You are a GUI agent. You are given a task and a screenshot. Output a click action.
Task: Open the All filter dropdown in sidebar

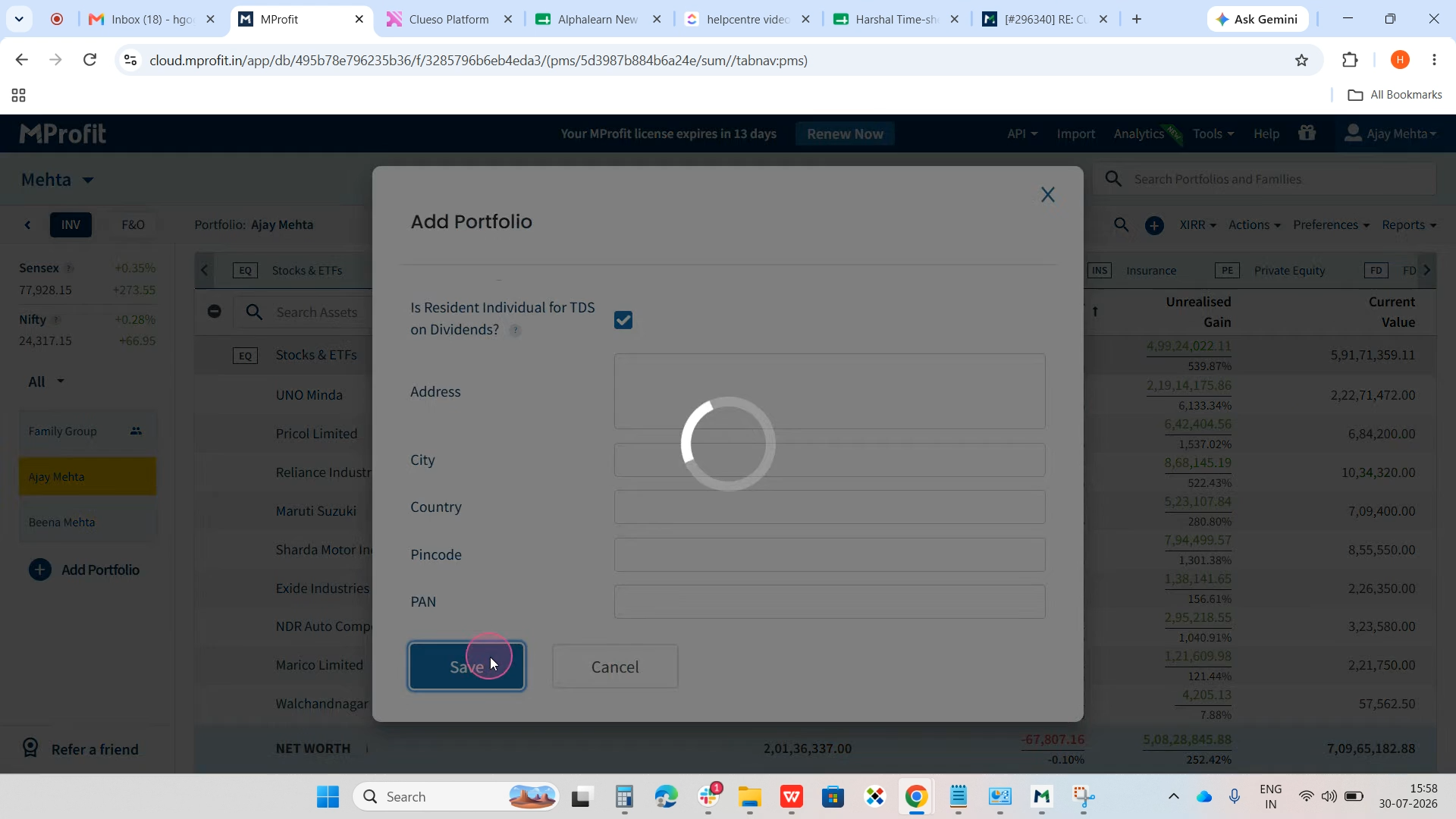(x=46, y=381)
